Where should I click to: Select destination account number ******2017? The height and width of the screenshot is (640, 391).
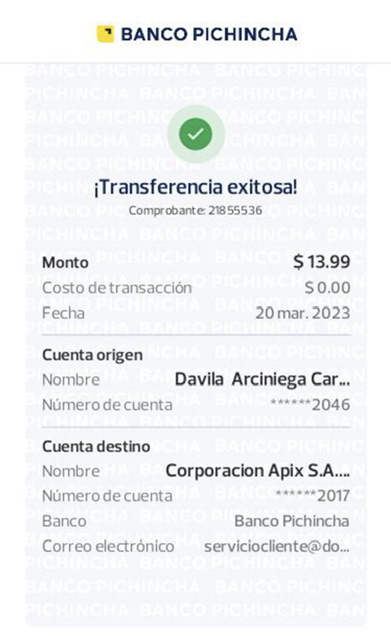(x=313, y=496)
